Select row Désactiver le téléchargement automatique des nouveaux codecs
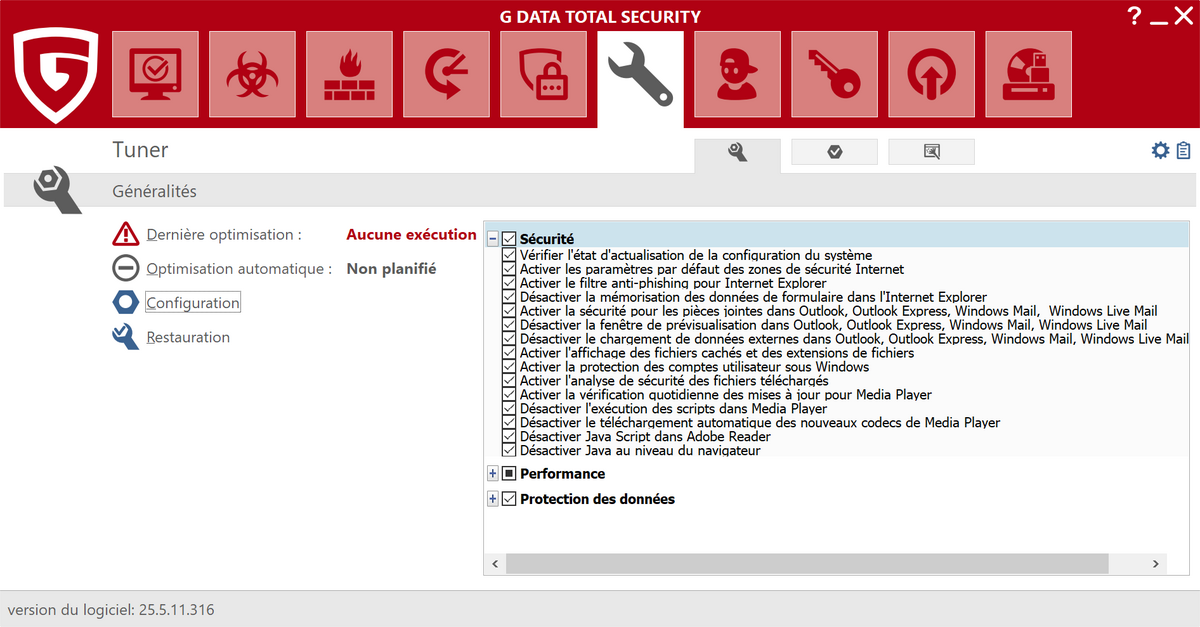This screenshot has height=627, width=1200. pyautogui.click(x=760, y=423)
